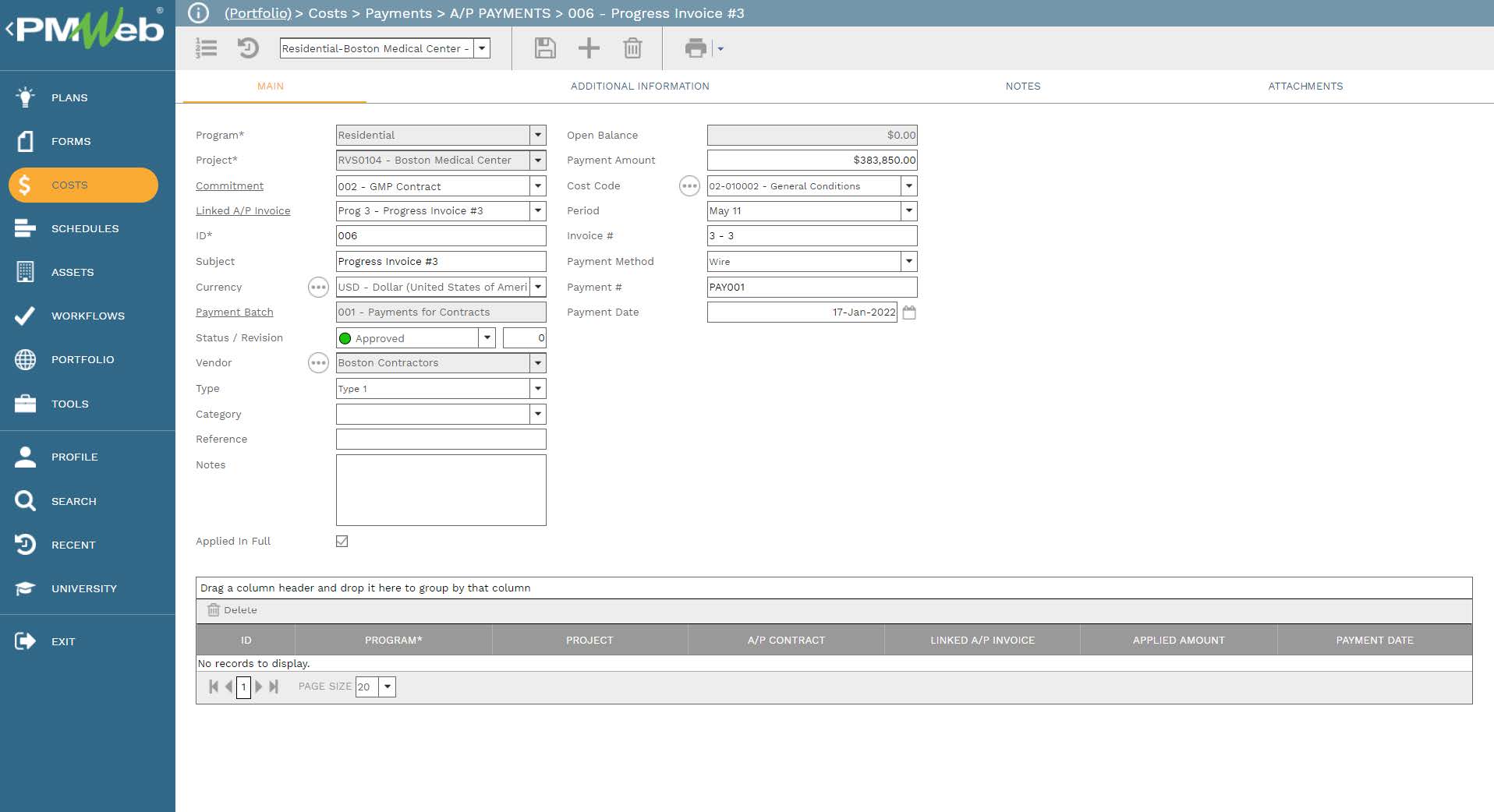Click ellipsis button next to Currency

(318, 288)
